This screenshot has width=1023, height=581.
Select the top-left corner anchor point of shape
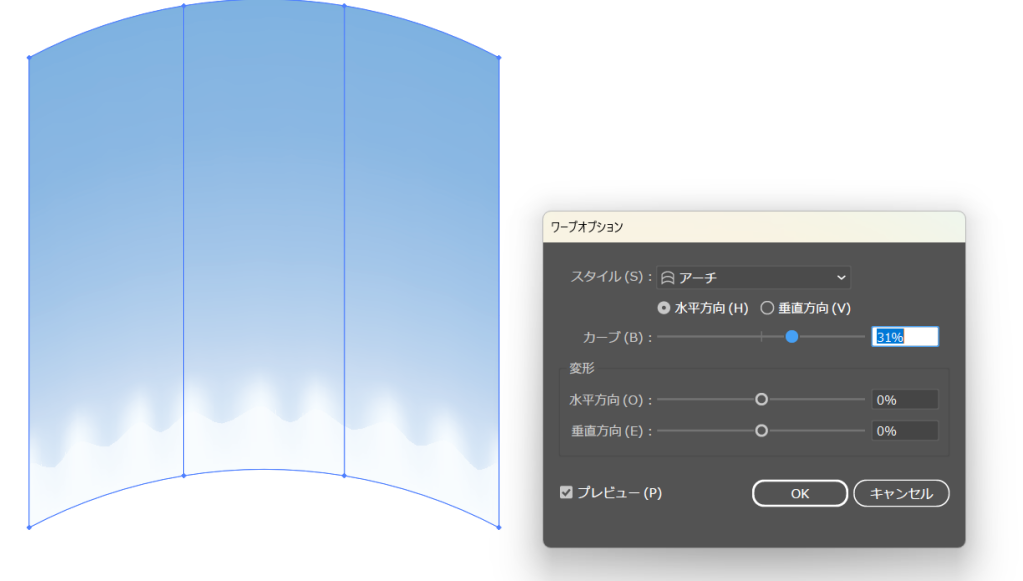pos(29,58)
